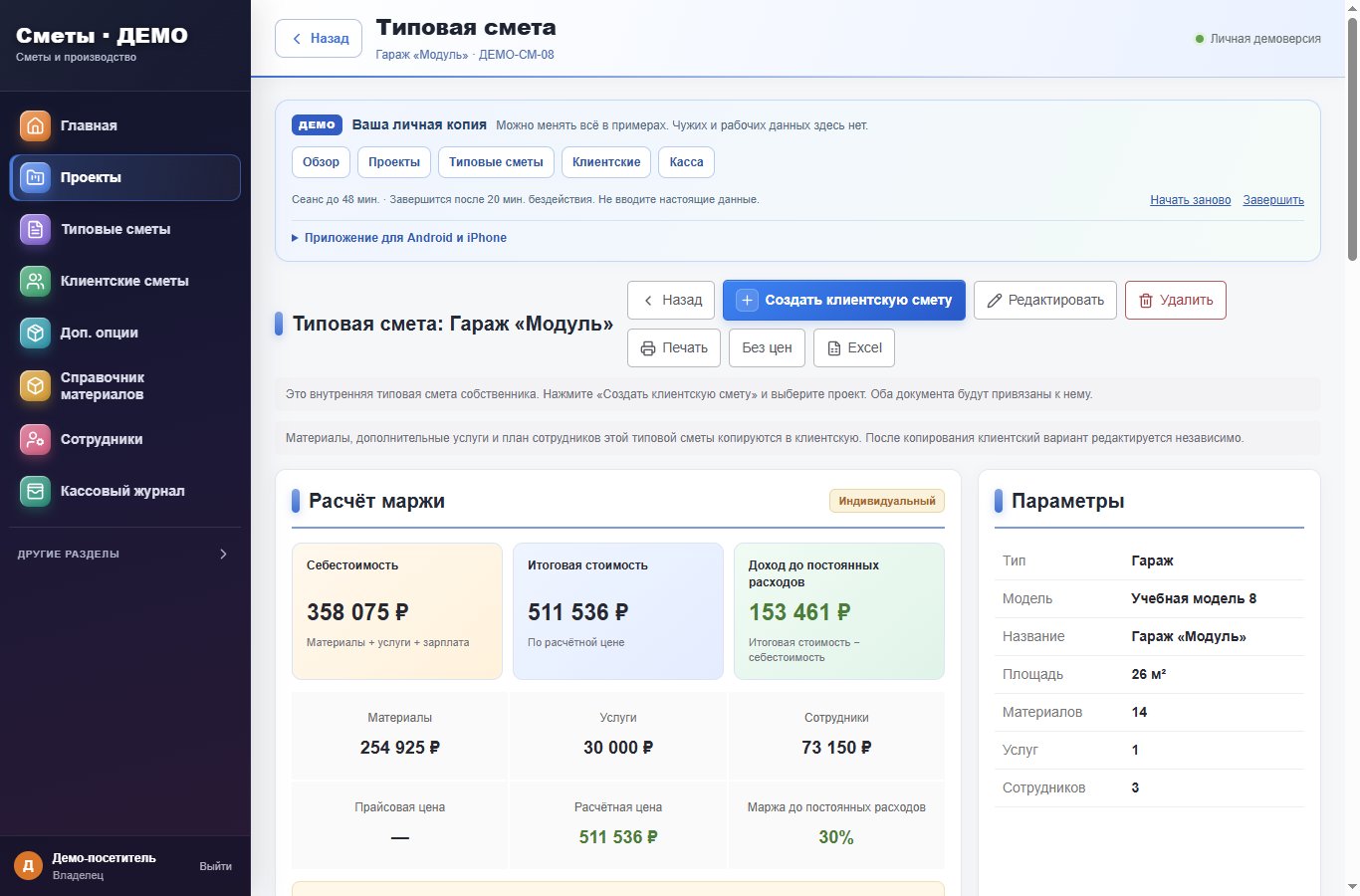Click the pencil icon on Редактировать
The width and height of the screenshot is (1360, 896).
pos(995,300)
